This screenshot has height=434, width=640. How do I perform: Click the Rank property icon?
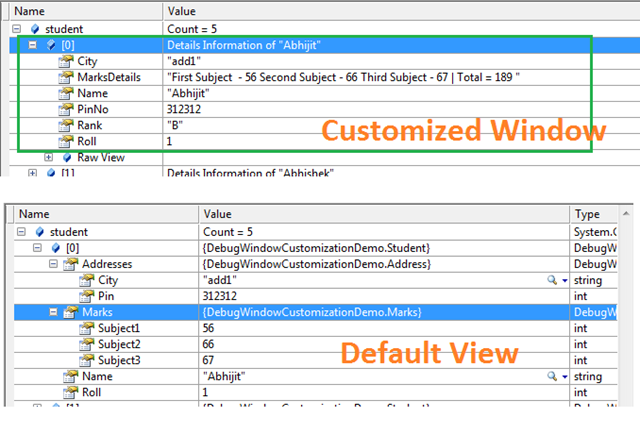[x=66, y=126]
